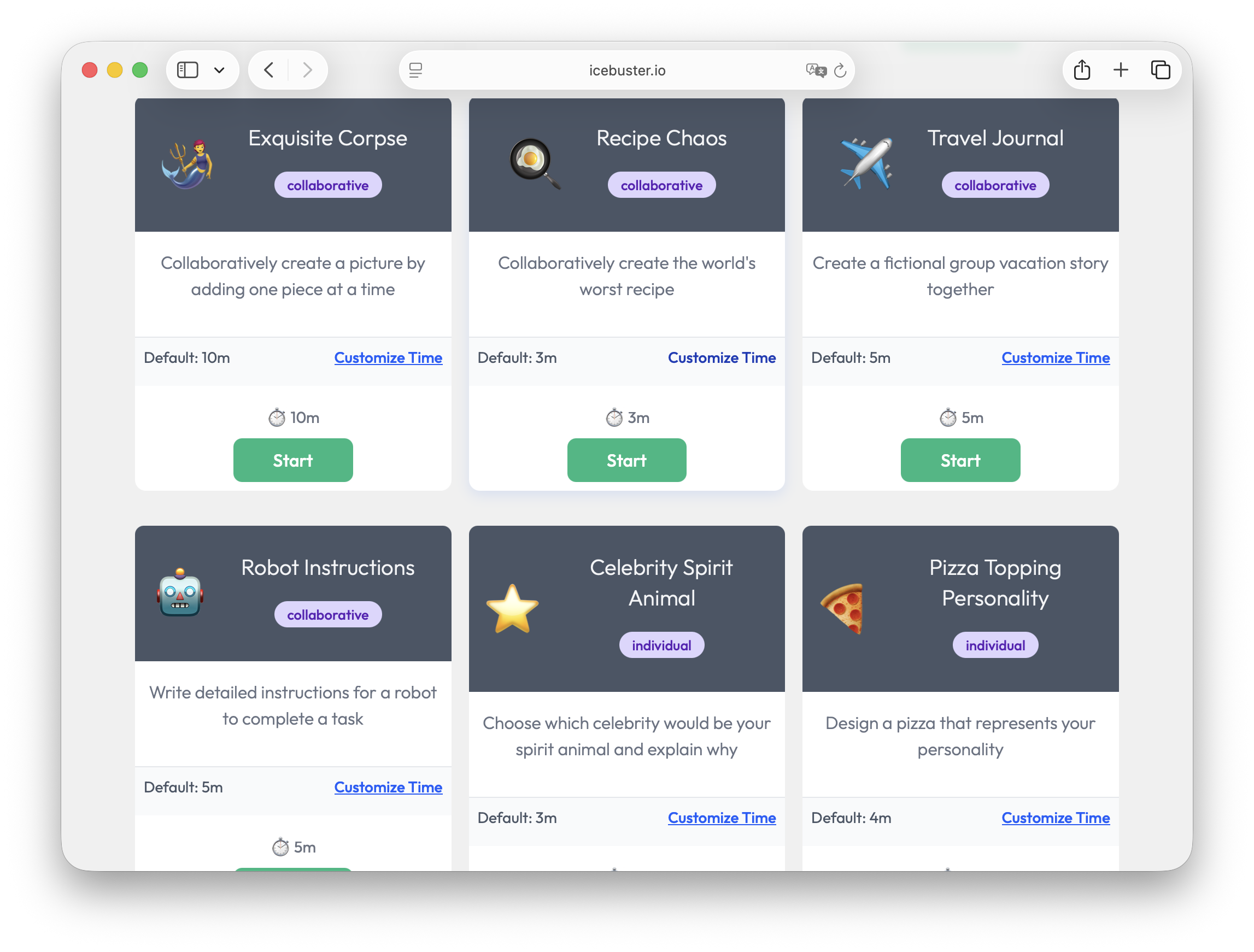Reload the page with the refresh icon

[x=840, y=70]
